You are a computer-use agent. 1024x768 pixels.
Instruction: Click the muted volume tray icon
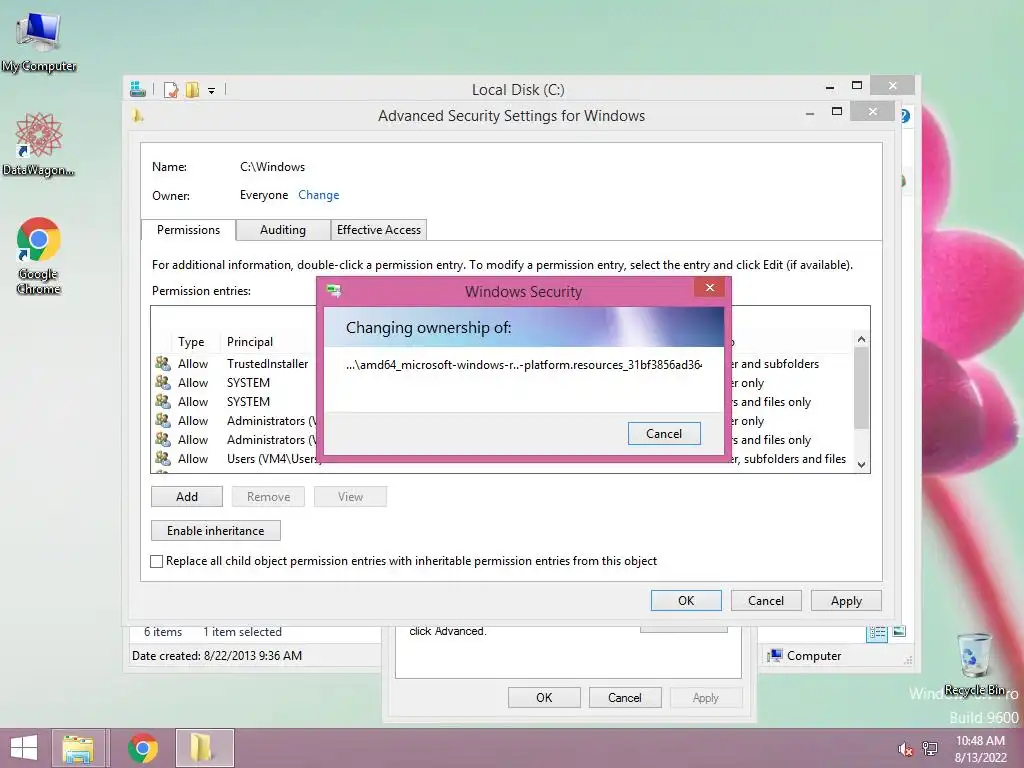[906, 749]
